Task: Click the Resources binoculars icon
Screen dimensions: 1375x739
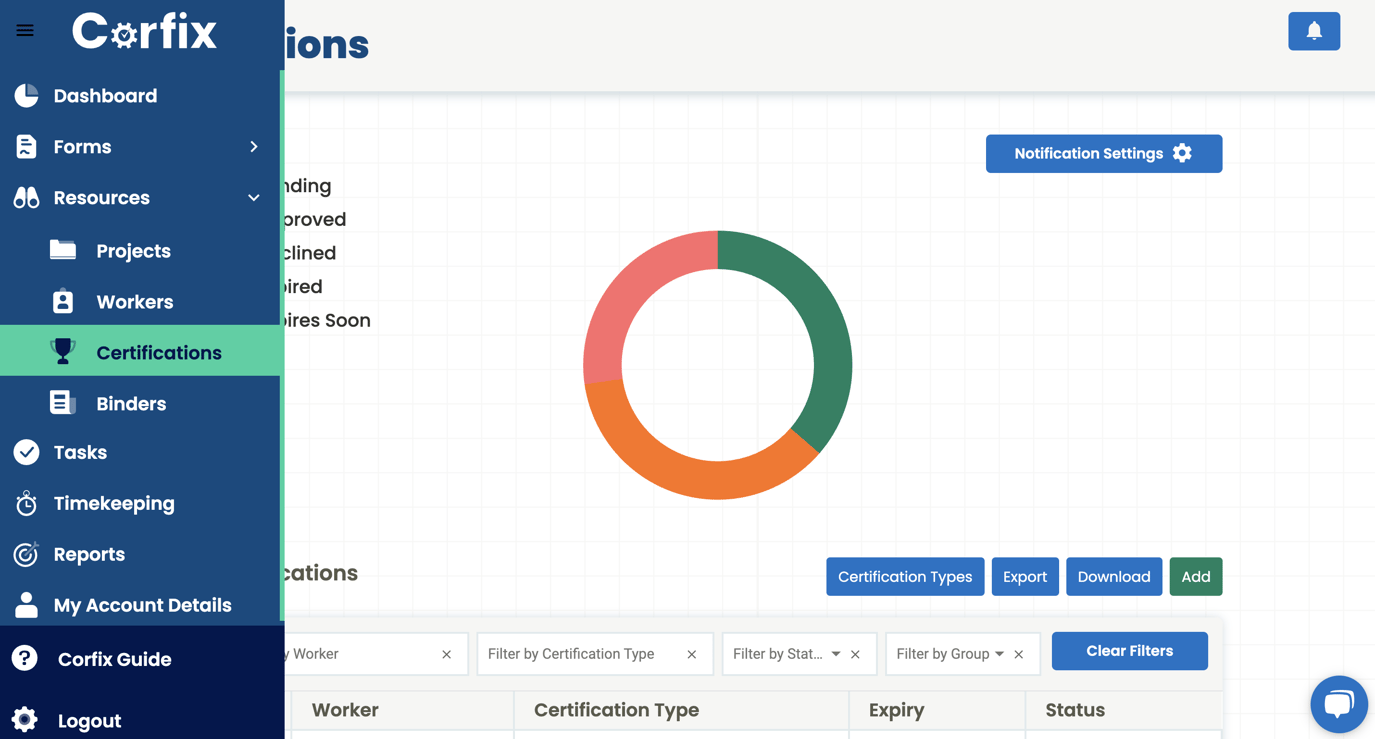Action: tap(26, 198)
